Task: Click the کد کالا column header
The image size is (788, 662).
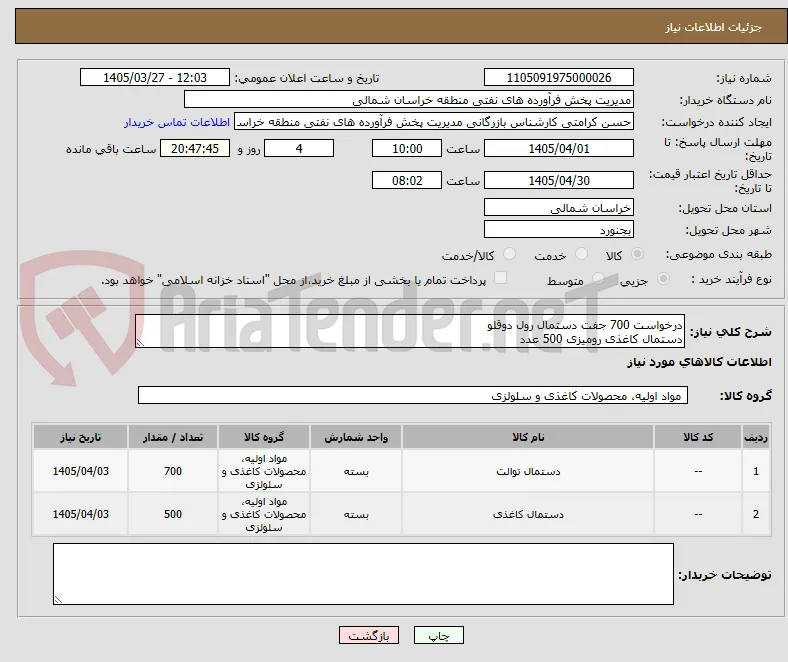Action: click(698, 437)
